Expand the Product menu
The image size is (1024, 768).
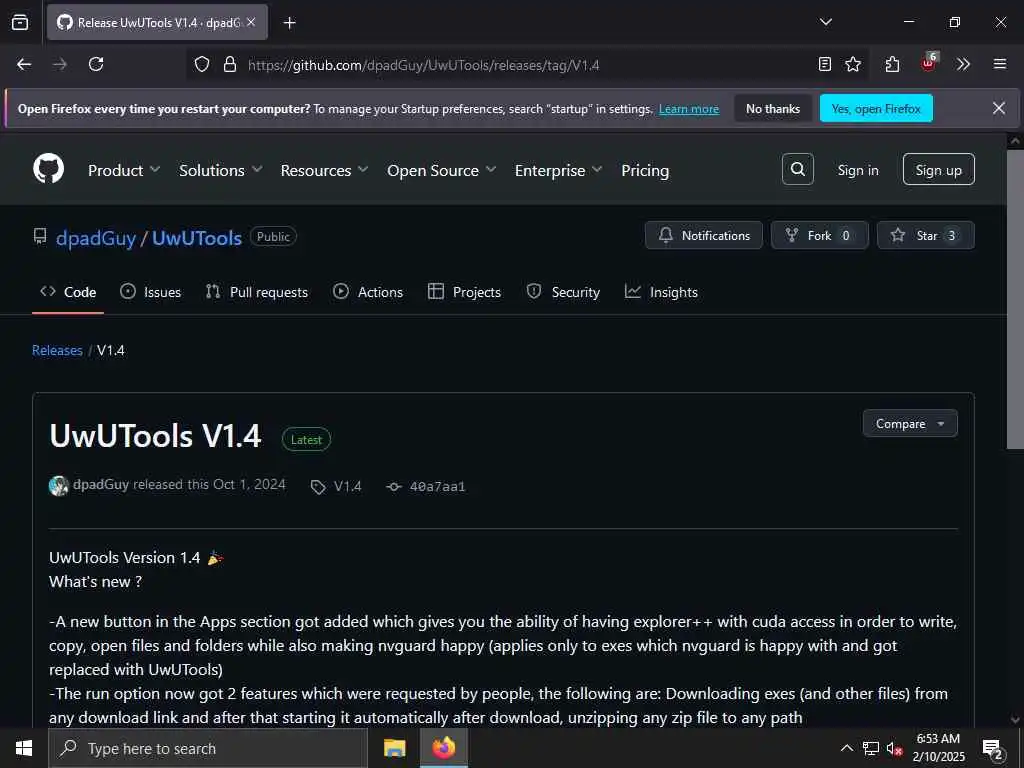tap(124, 170)
